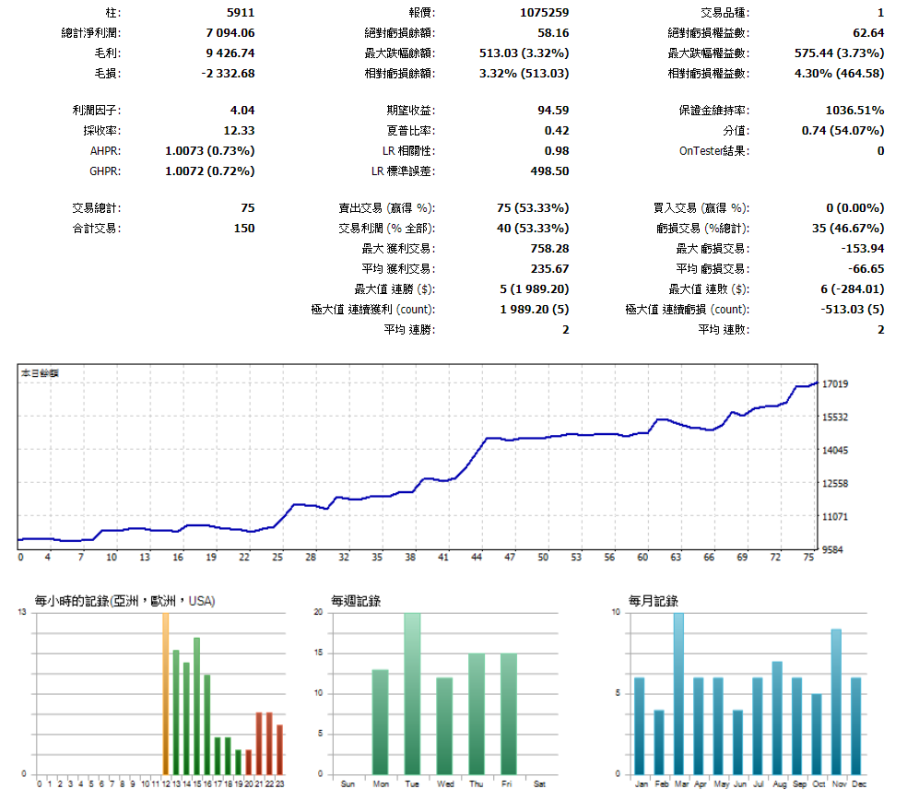Click the Tuesday bar in weekly chart

click(412, 693)
